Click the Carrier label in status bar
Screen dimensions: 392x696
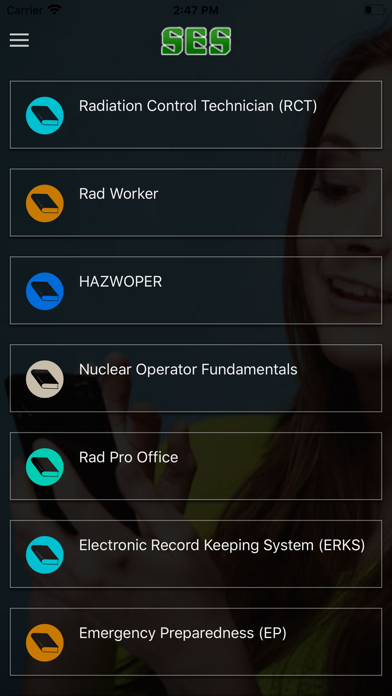click(x=25, y=10)
